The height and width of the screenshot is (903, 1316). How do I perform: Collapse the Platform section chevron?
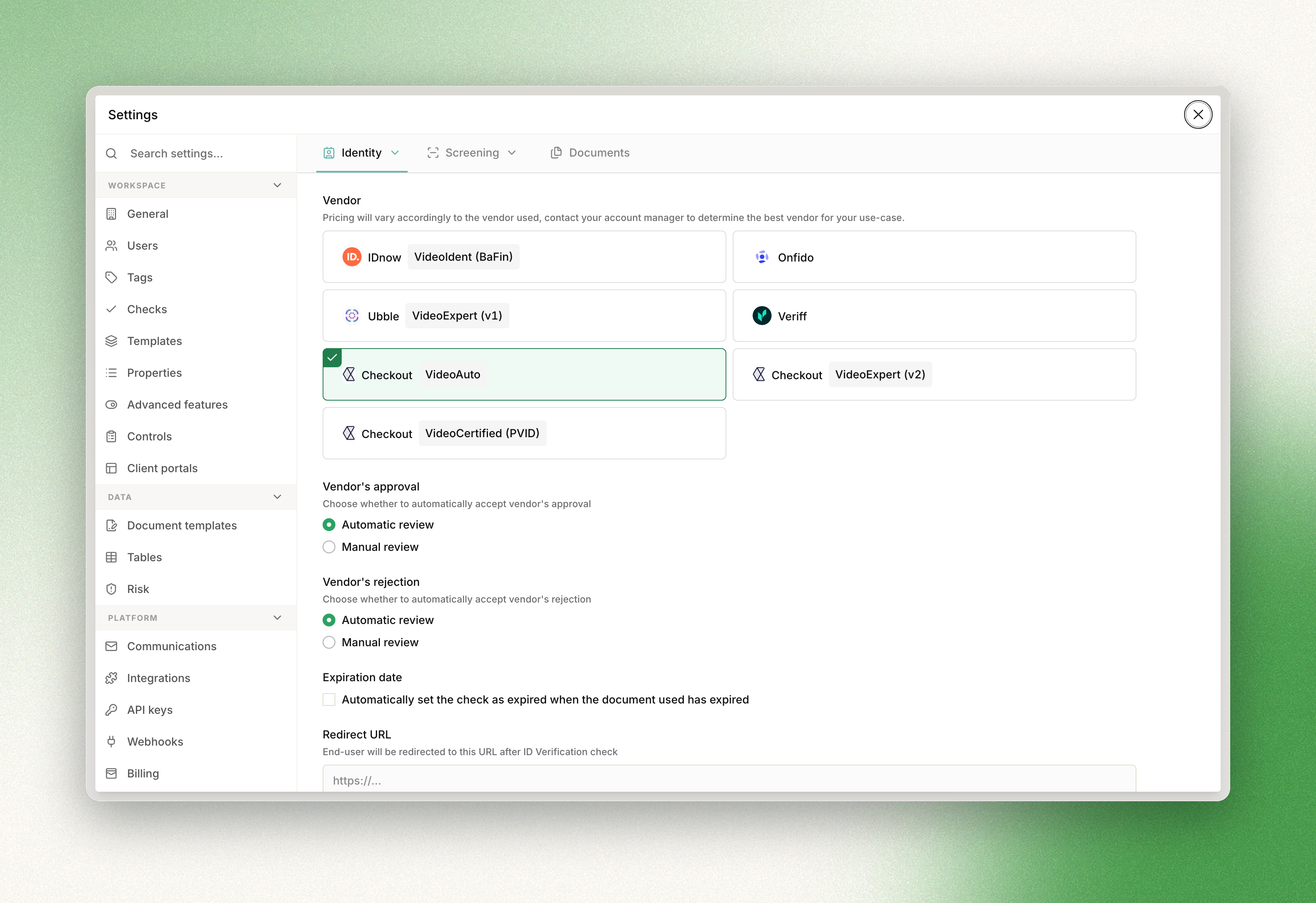277,618
